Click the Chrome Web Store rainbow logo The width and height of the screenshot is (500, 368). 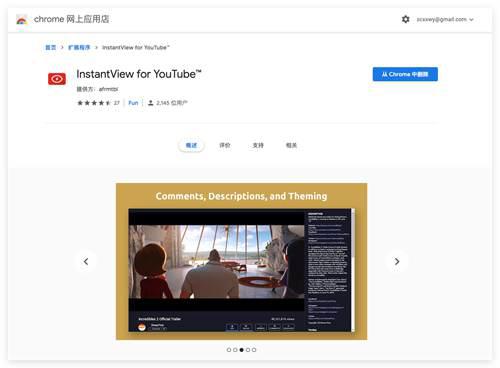tap(22, 20)
